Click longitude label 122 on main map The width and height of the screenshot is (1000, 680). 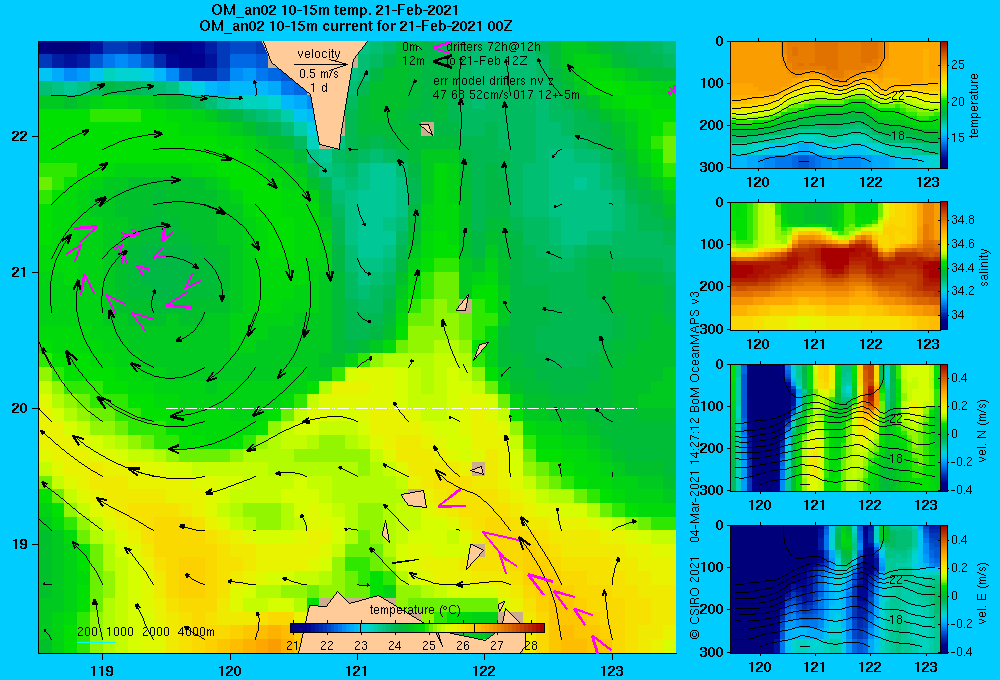pyautogui.click(x=485, y=671)
